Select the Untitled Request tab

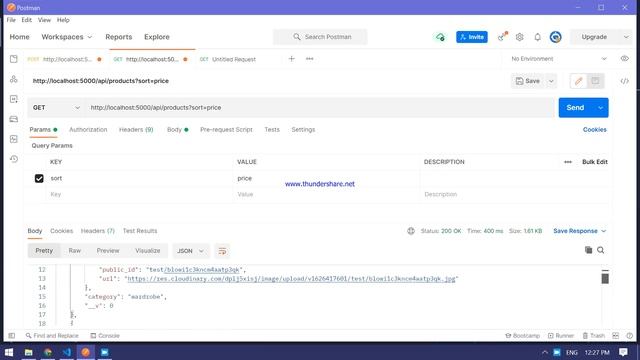[227, 59]
